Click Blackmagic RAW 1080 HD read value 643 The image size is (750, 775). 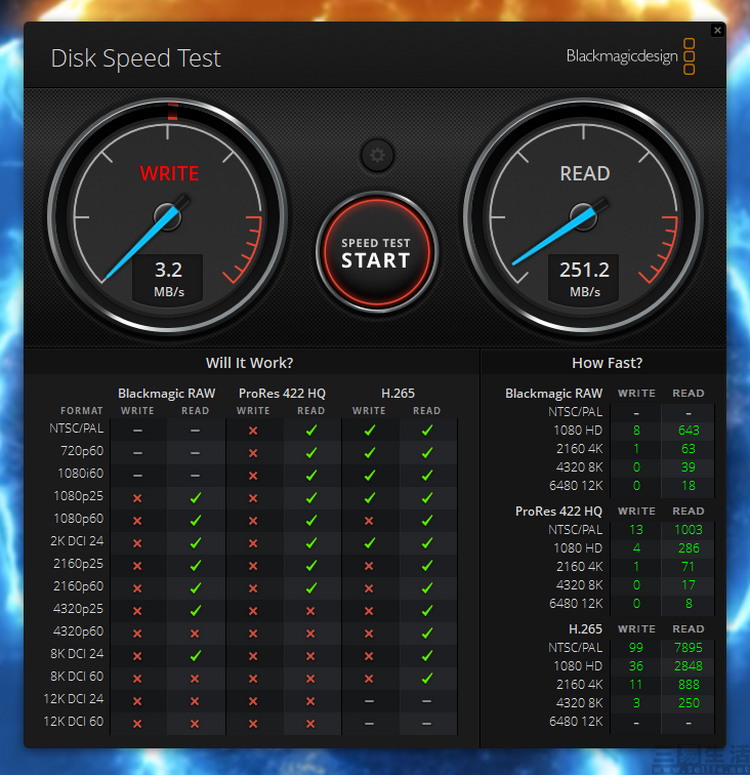click(x=688, y=431)
